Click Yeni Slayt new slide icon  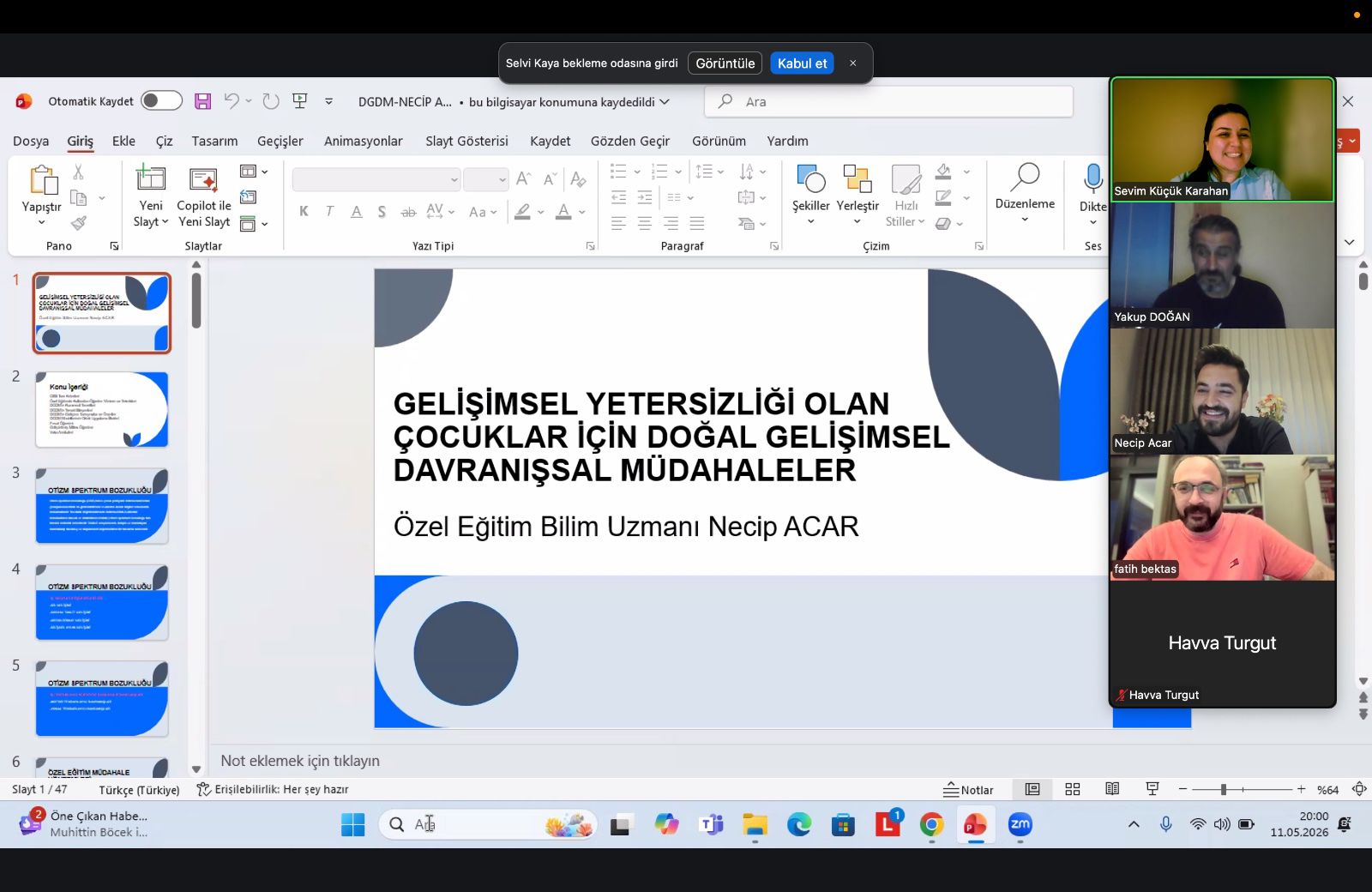[151, 178]
